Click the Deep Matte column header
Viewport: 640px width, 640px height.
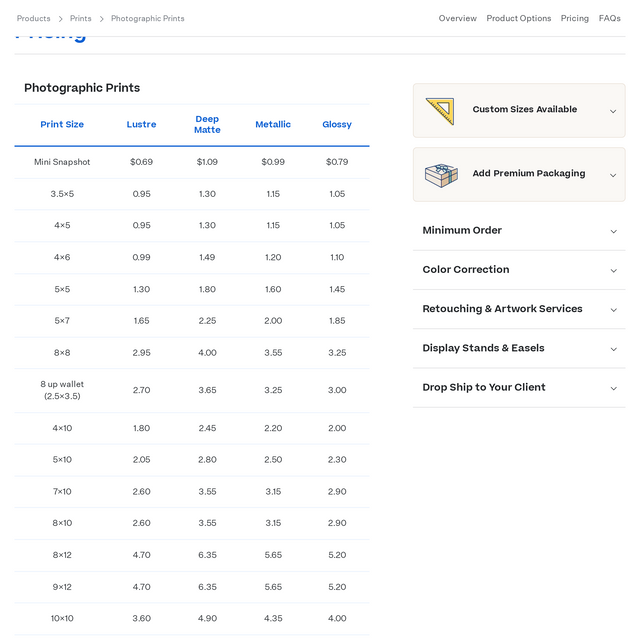(207, 124)
